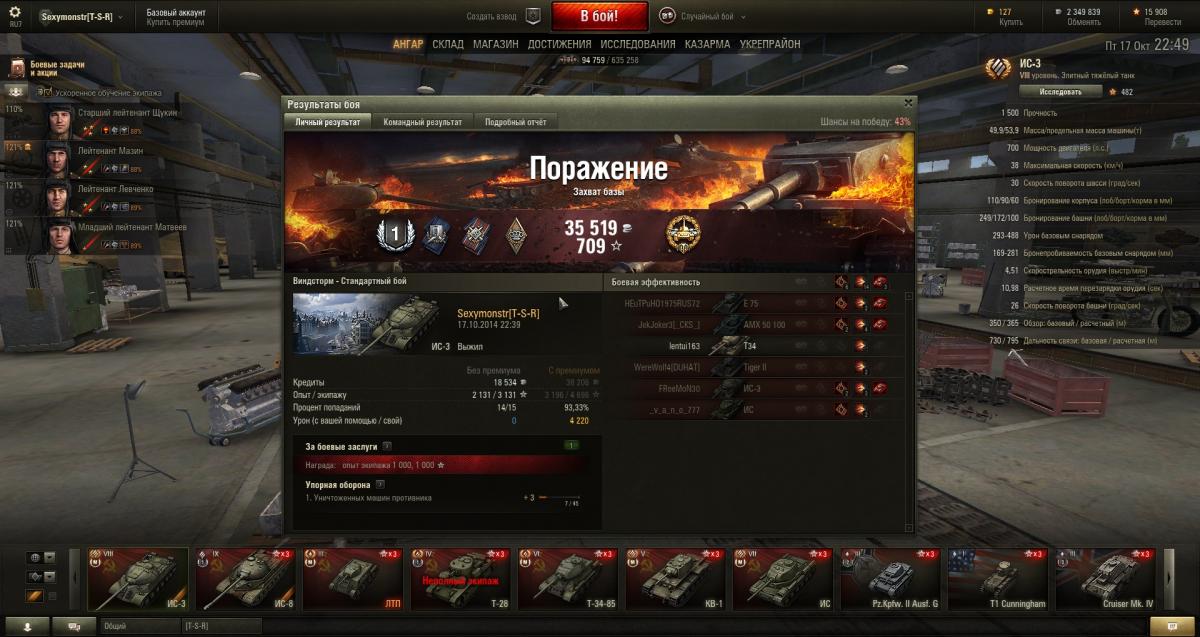This screenshot has width=1200, height=637.
Task: Select the mastery badge medal icon
Action: pyautogui.click(x=684, y=233)
